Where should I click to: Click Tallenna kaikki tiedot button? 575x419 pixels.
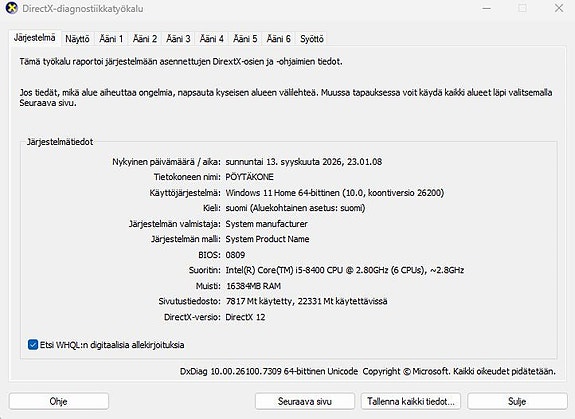[x=411, y=401]
